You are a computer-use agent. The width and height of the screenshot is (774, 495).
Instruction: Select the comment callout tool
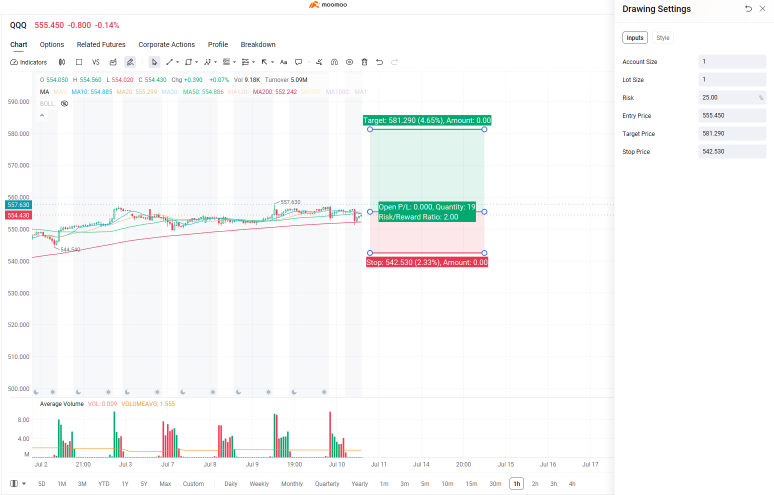click(x=299, y=62)
